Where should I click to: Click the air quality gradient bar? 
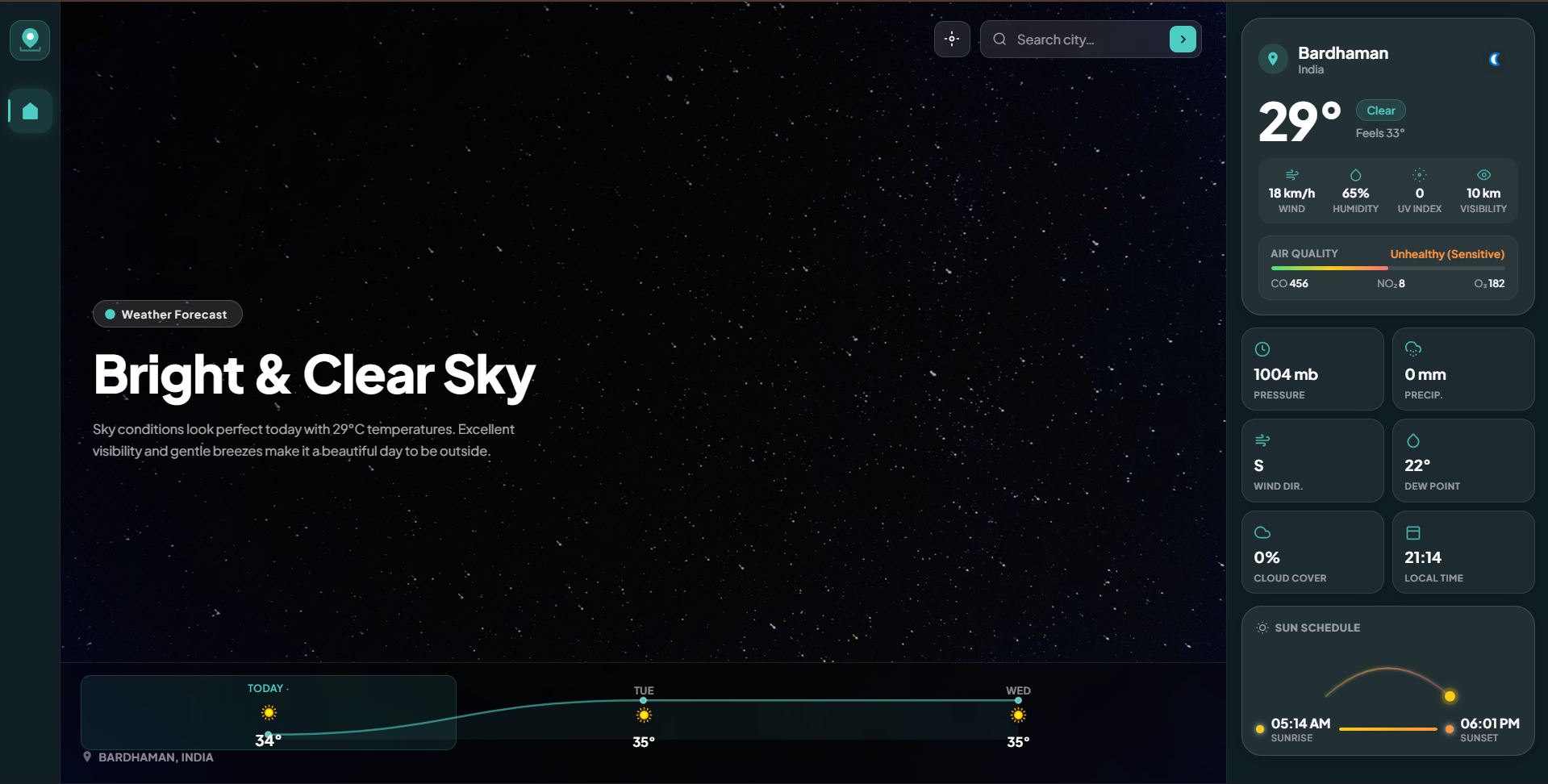1387,268
